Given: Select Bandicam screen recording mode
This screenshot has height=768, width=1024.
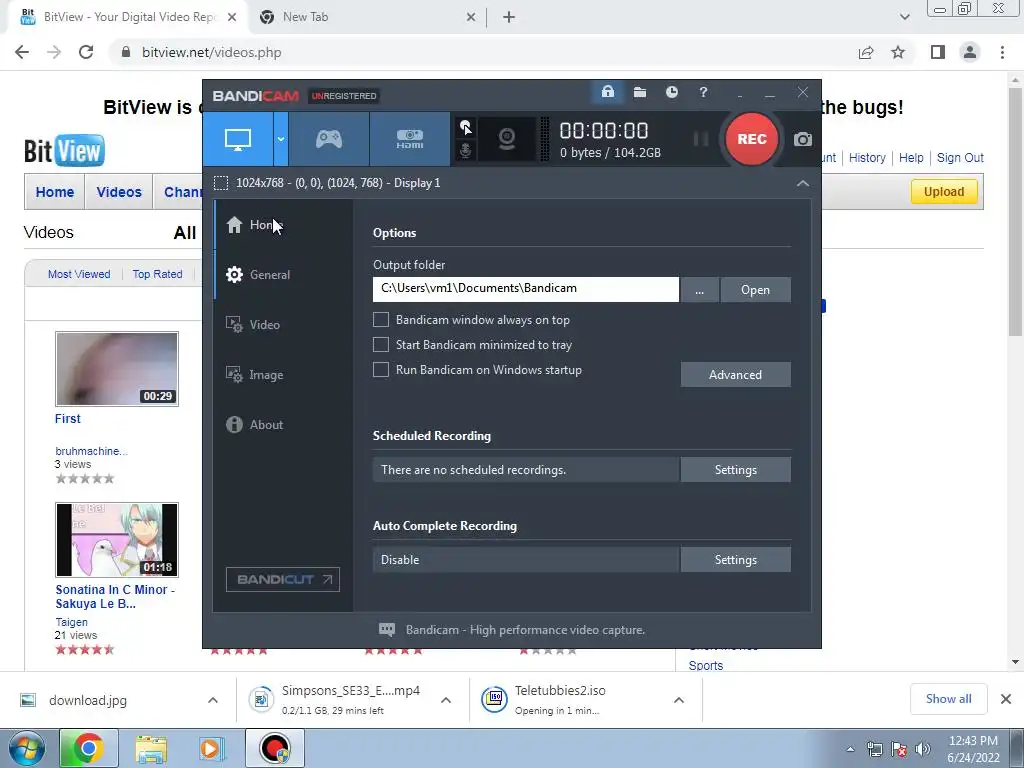Looking at the screenshot, I should [x=238, y=139].
